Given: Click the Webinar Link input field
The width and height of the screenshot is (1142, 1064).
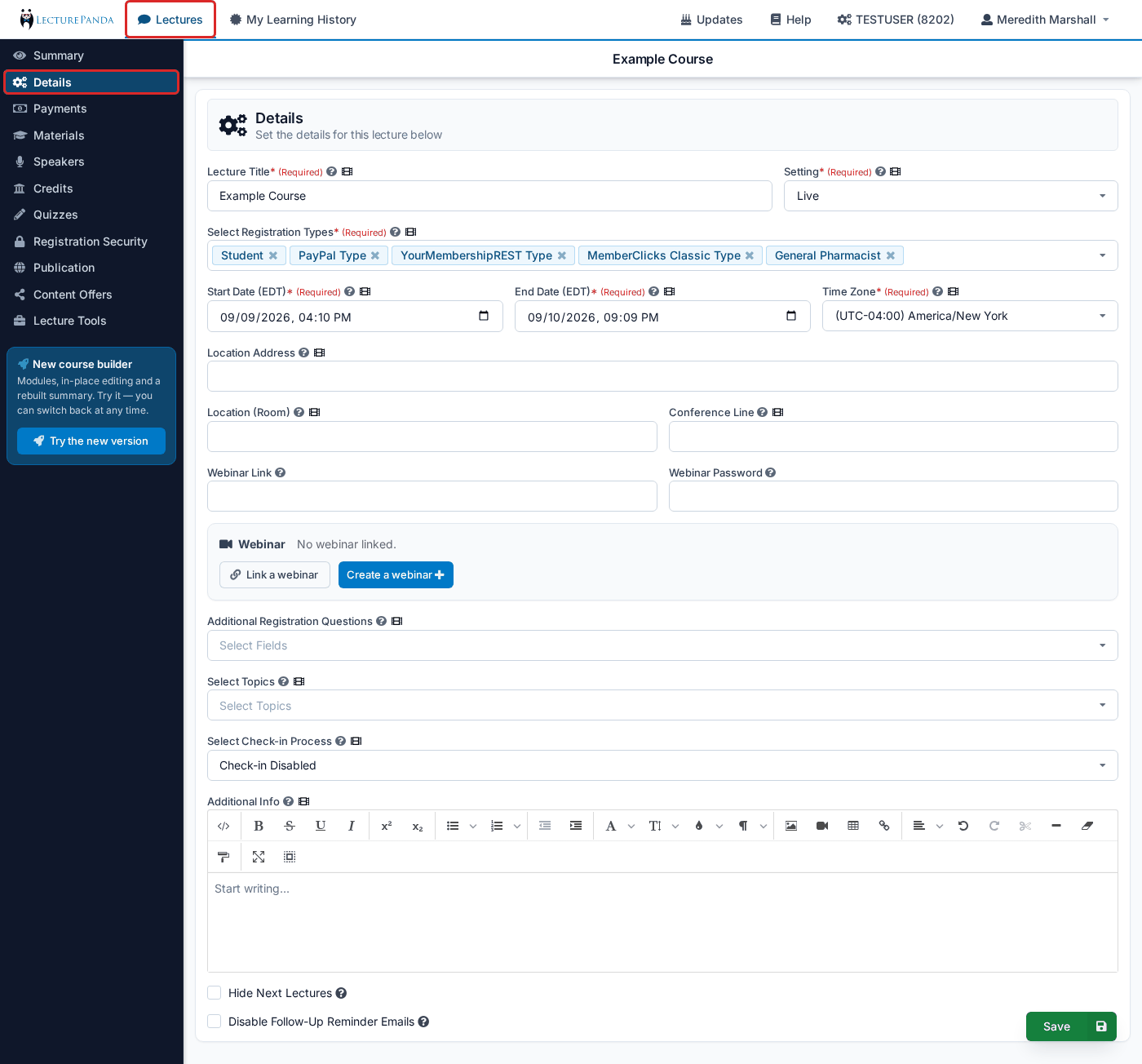Looking at the screenshot, I should point(432,496).
